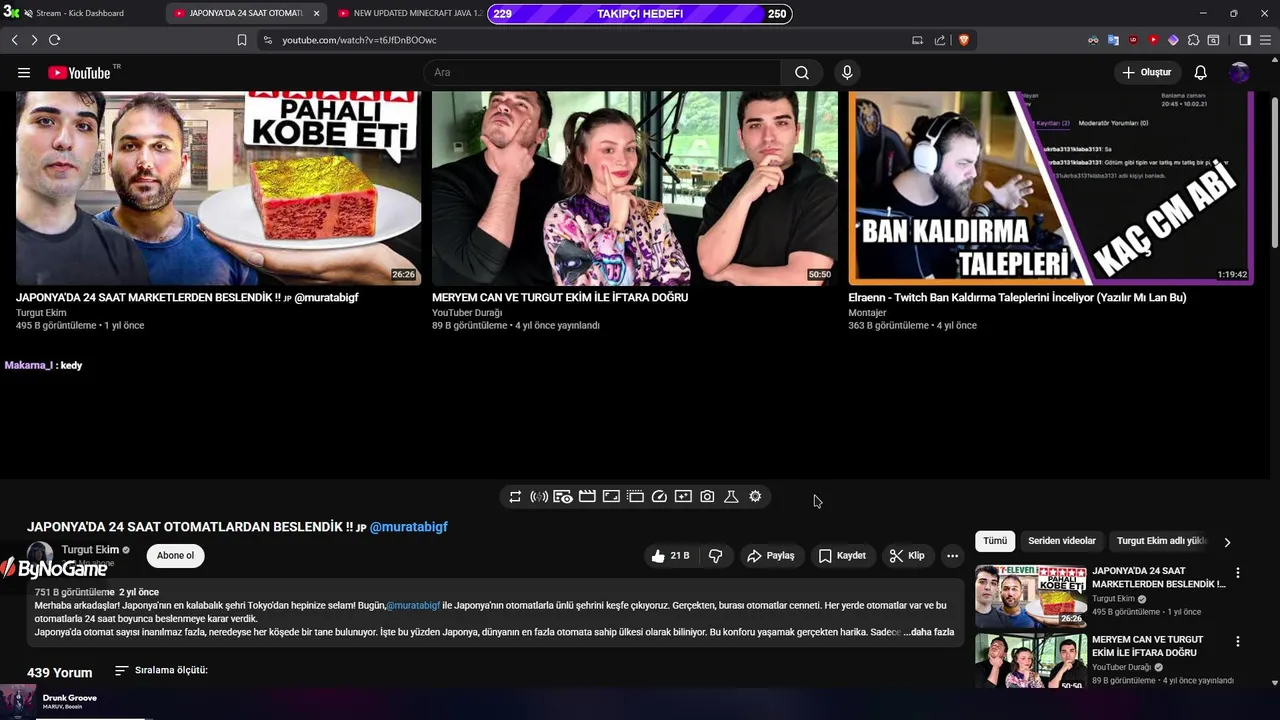Open options menu for MERYEM CAN sidebar video
The height and width of the screenshot is (720, 1280).
point(1238,641)
